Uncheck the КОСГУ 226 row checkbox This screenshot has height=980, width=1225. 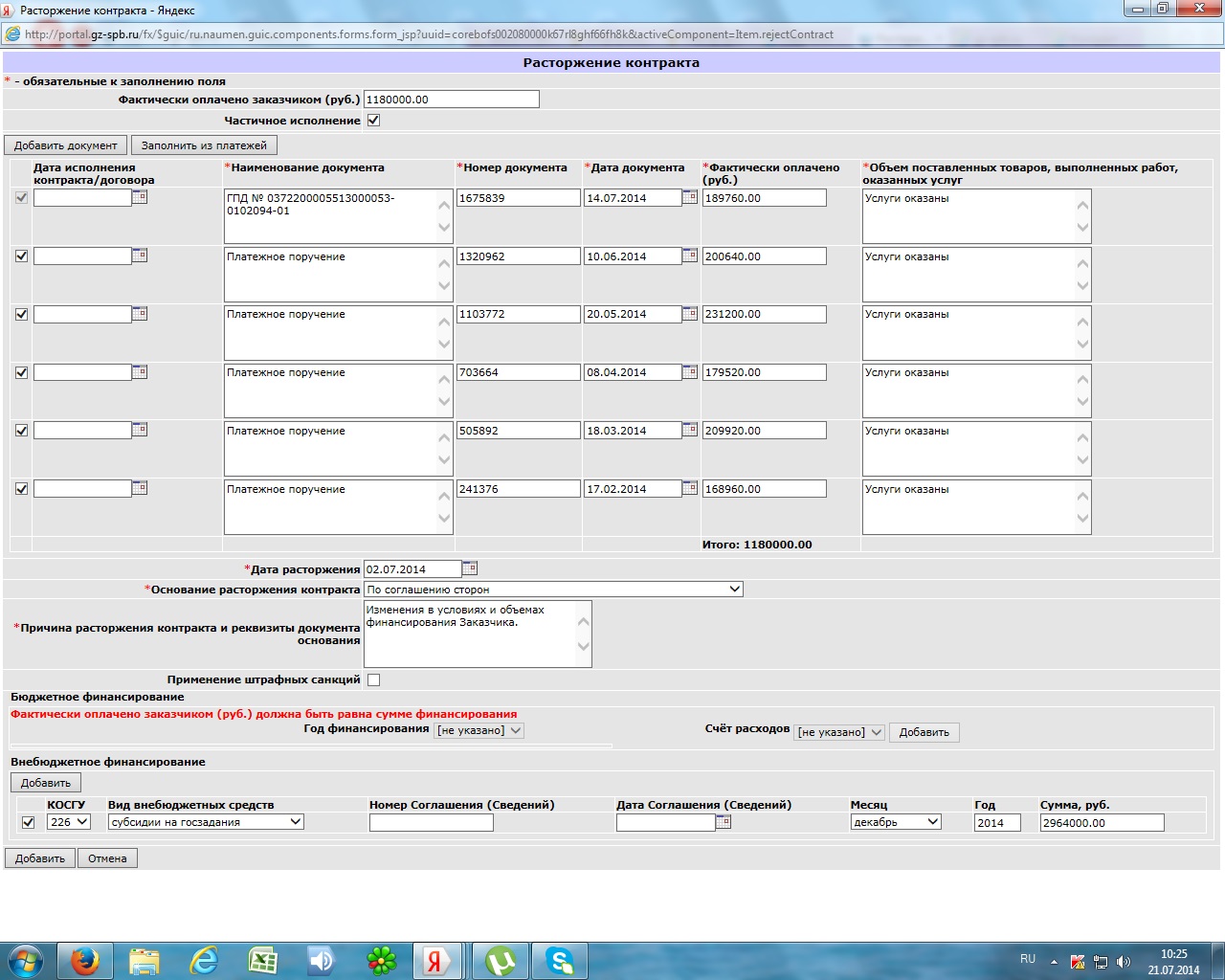(x=28, y=822)
